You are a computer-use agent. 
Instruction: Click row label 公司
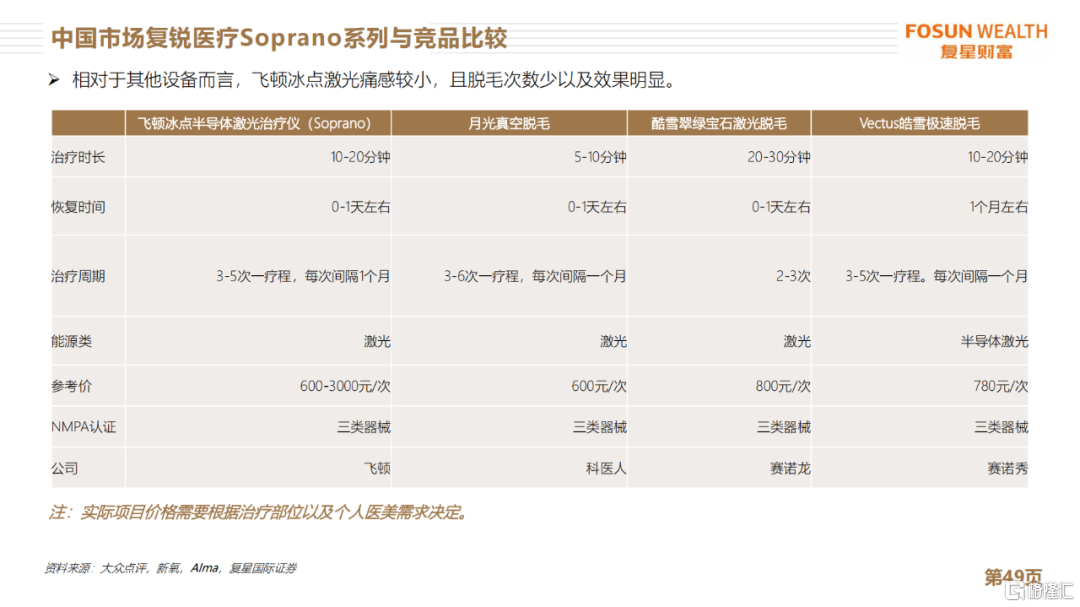(x=64, y=469)
